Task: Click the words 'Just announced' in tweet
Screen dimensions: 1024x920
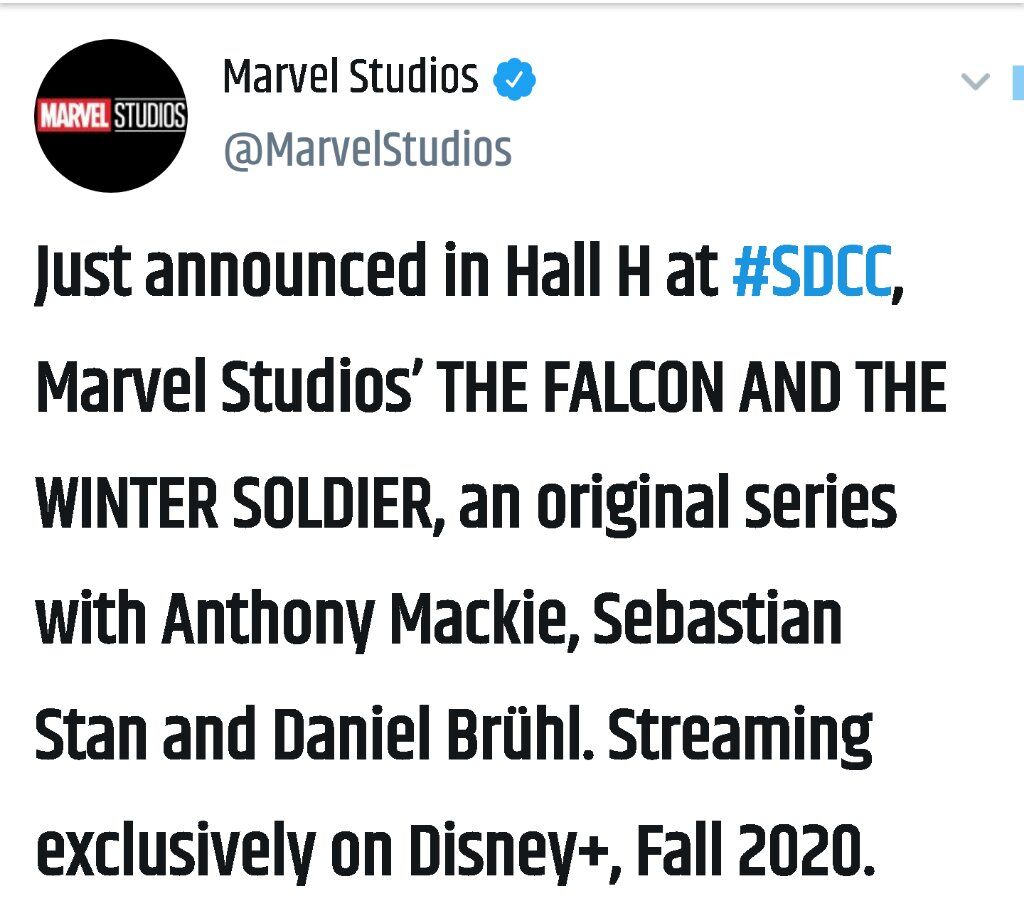Action: [231, 270]
